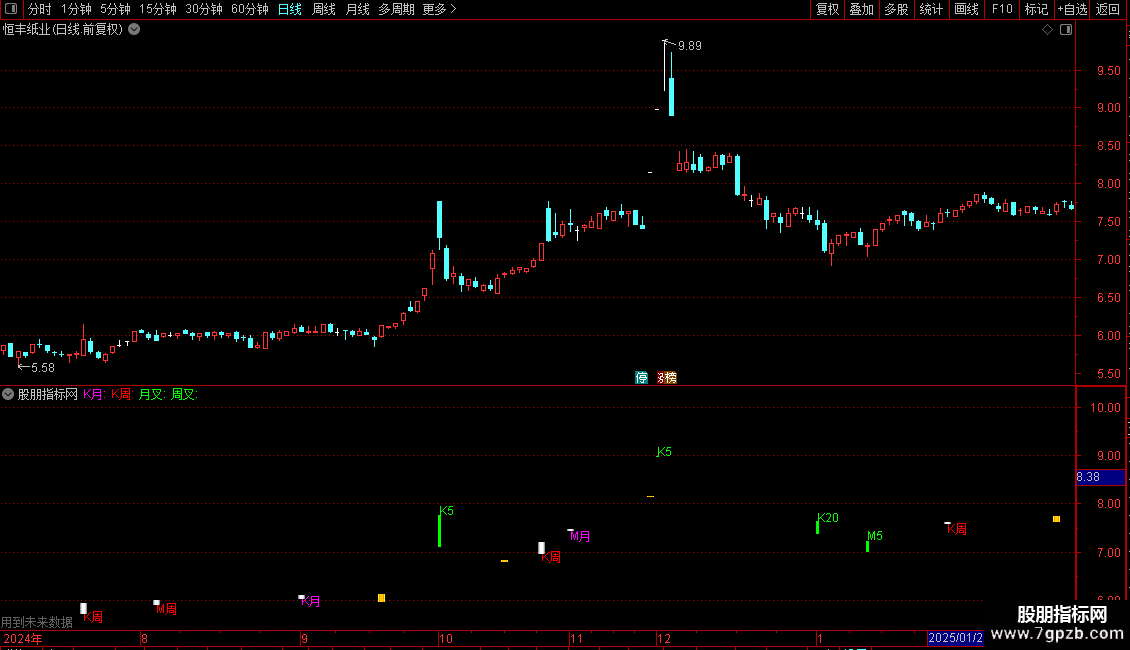This screenshot has width=1130, height=650.
Task: Click the 多股 multi-stock button
Action: coord(896,9)
